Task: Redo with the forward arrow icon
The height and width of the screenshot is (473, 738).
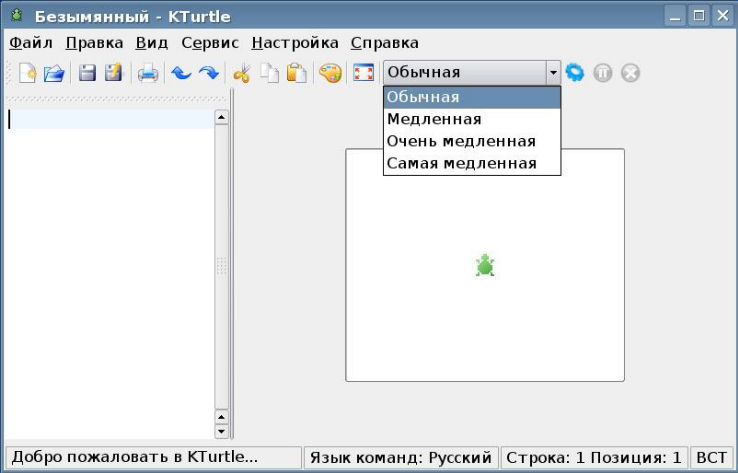Action: coord(208,73)
